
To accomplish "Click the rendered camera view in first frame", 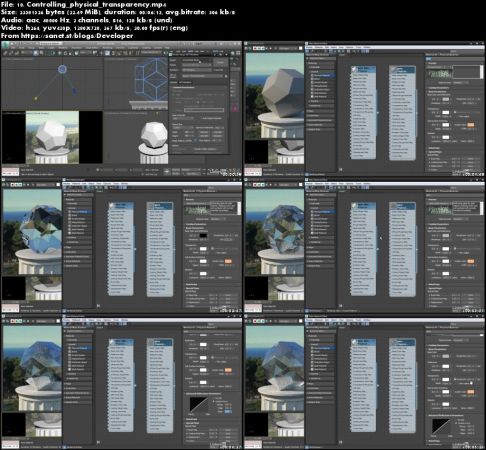I will 52,137.
